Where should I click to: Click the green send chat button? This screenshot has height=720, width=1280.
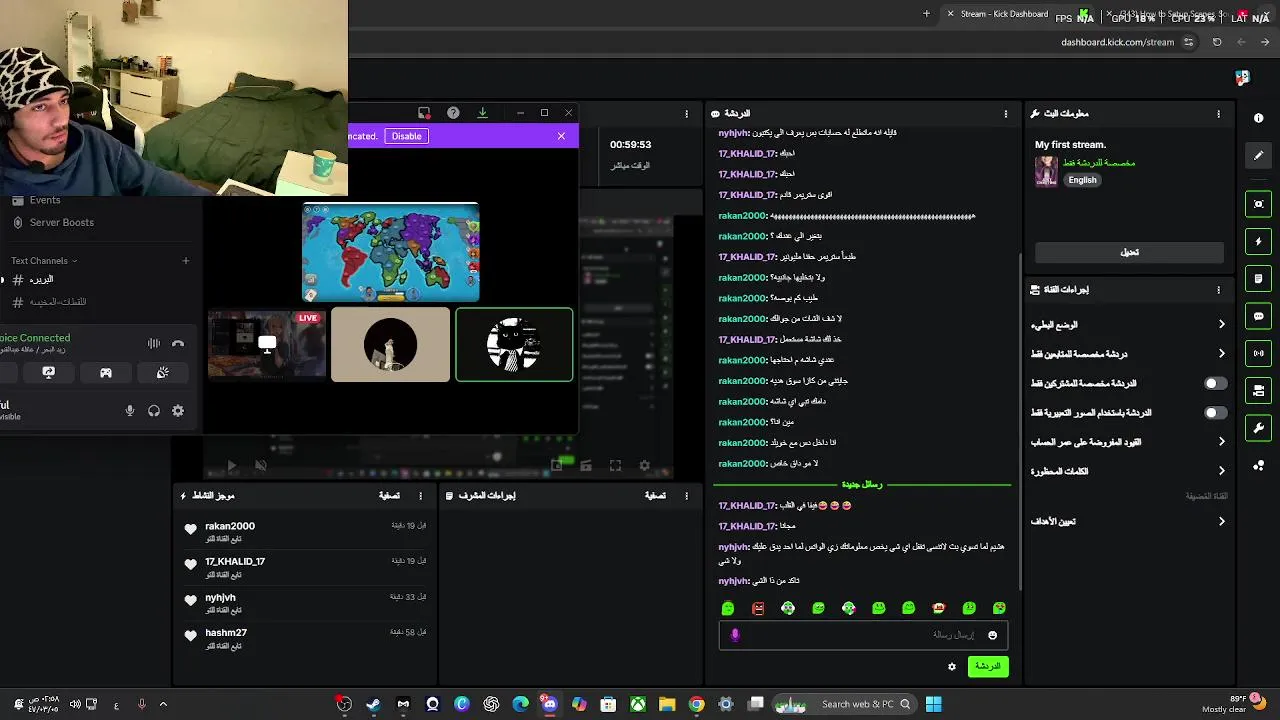click(988, 666)
